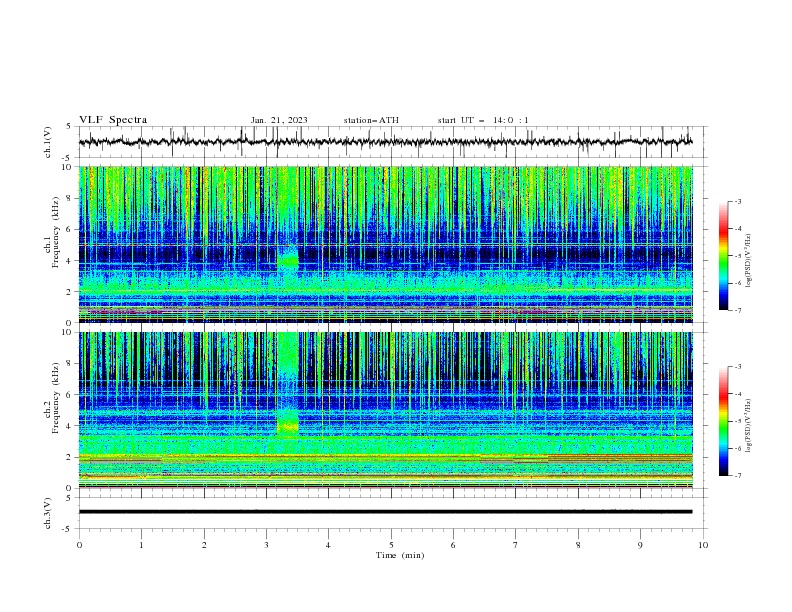Image resolution: width=792 pixels, height=612 pixels.
Task: Click time axis tick label '4'
Action: click(x=328, y=545)
